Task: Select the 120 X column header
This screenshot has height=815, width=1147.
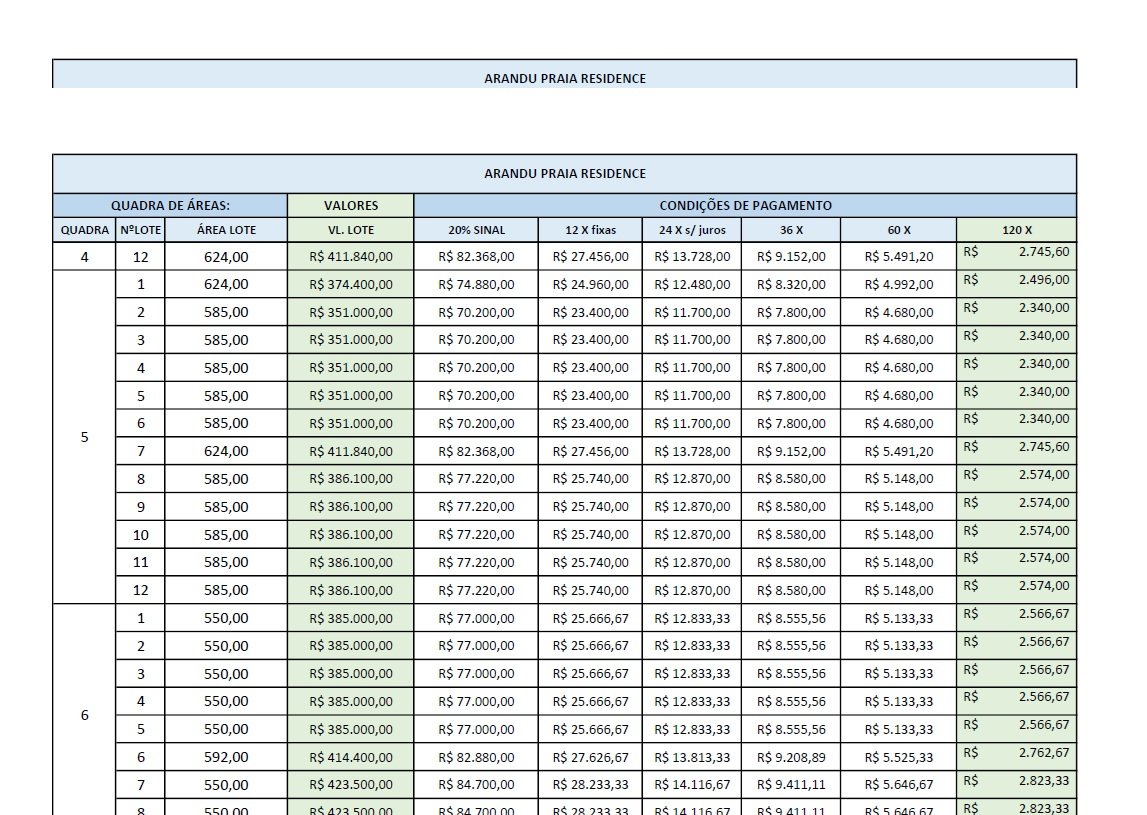Action: click(x=1017, y=230)
